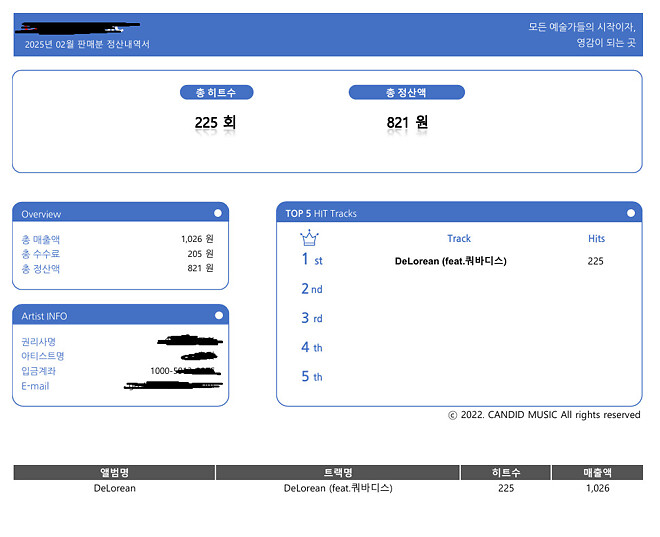Click the 아티스트명 label
Image resolution: width=660 pixels, height=537 pixels.
pos(43,356)
